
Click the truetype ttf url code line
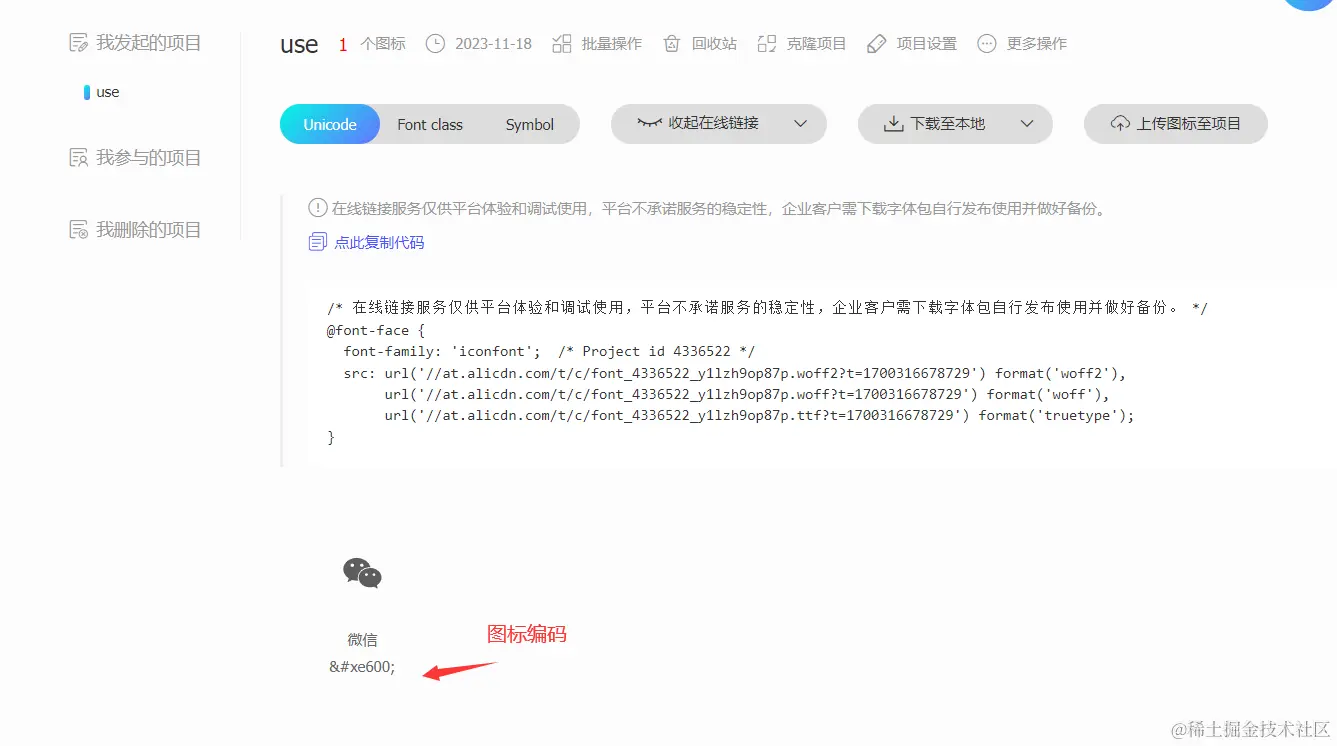pyautogui.click(x=759, y=415)
